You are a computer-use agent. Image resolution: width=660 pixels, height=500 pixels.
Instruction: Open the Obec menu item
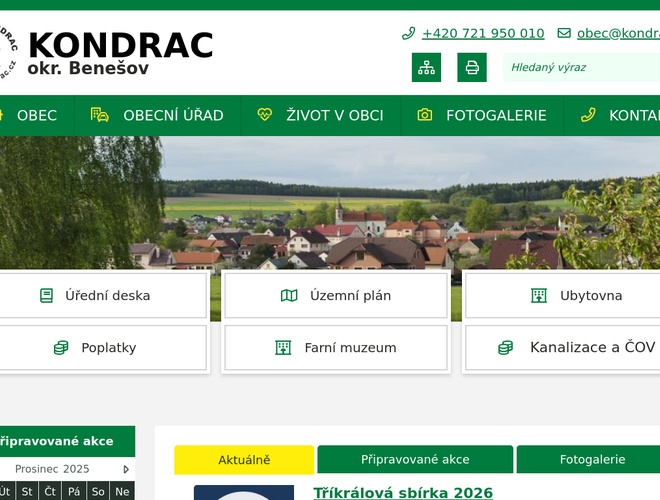pyautogui.click(x=36, y=115)
